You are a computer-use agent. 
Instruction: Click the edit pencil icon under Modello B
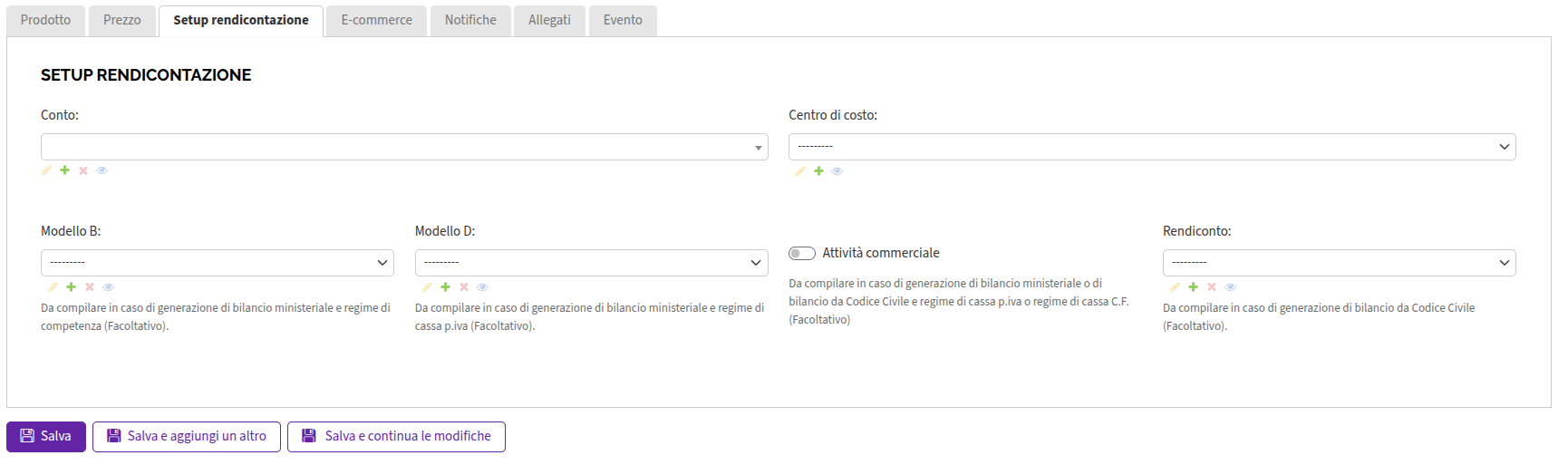[53, 287]
